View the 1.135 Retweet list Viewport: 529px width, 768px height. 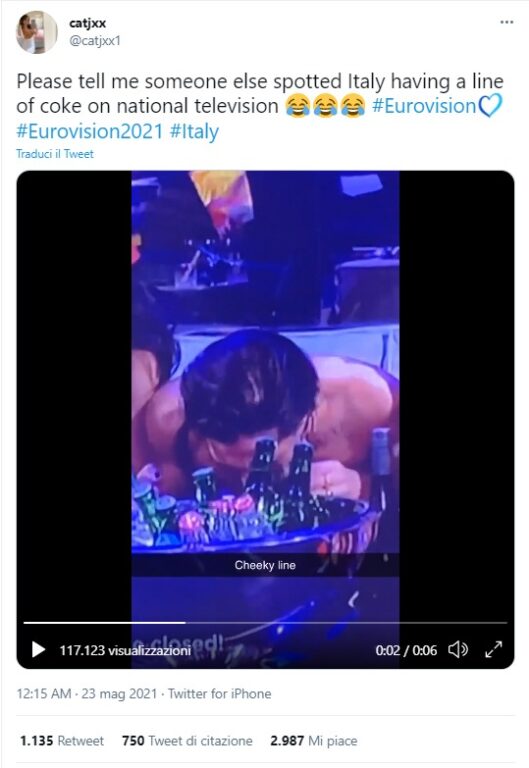coord(62,741)
